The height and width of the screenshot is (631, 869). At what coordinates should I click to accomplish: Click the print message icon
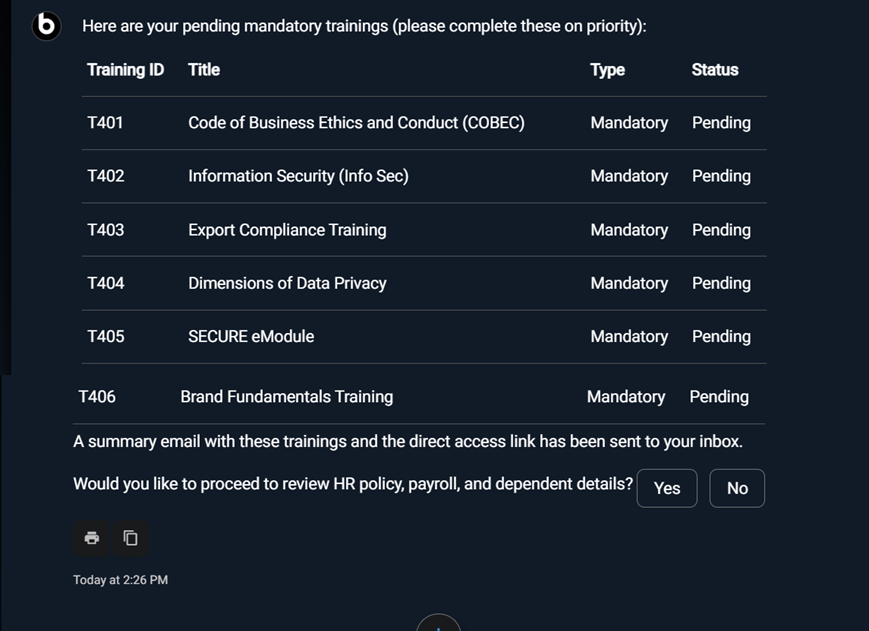coord(92,538)
